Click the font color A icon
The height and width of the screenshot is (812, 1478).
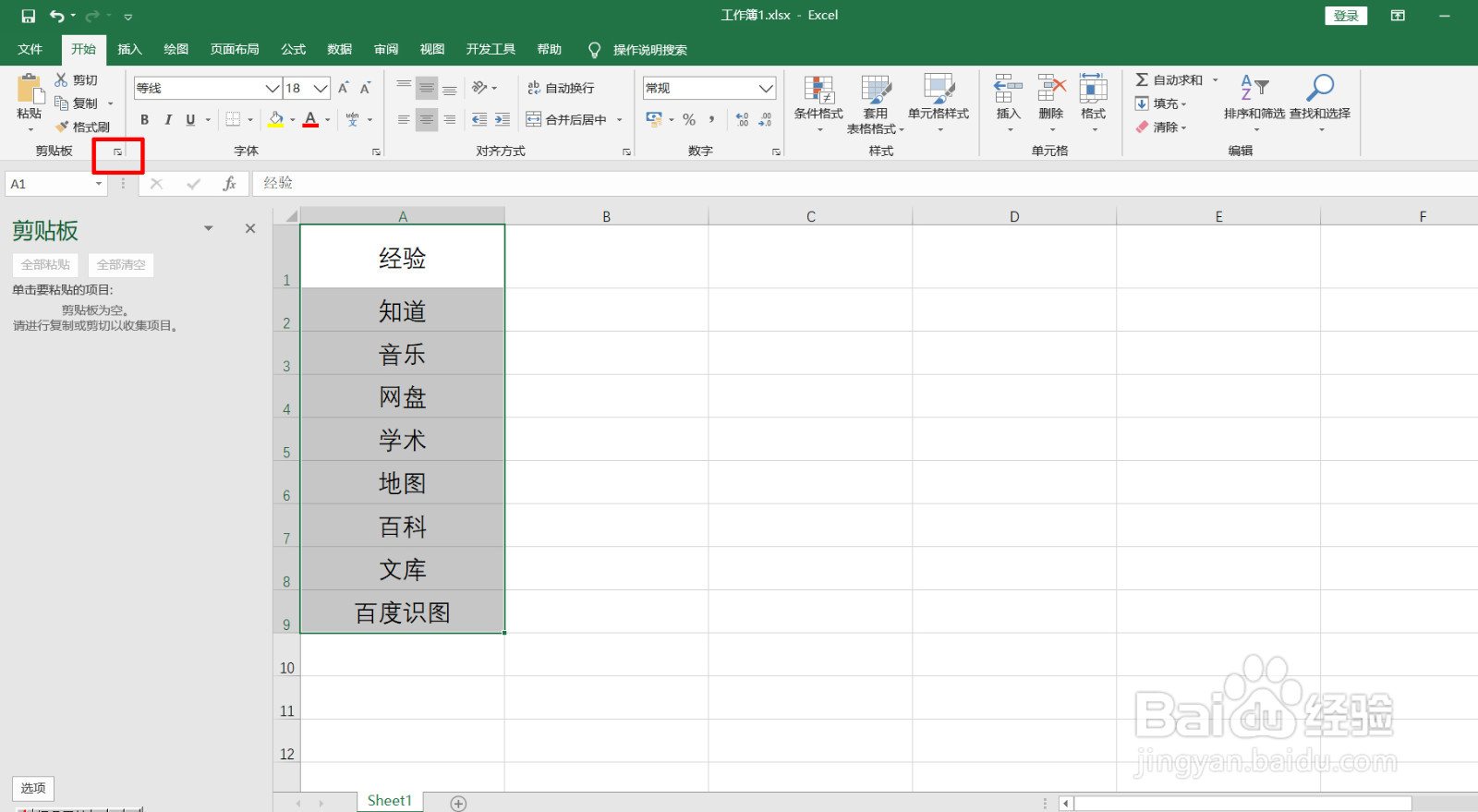pyautogui.click(x=310, y=119)
